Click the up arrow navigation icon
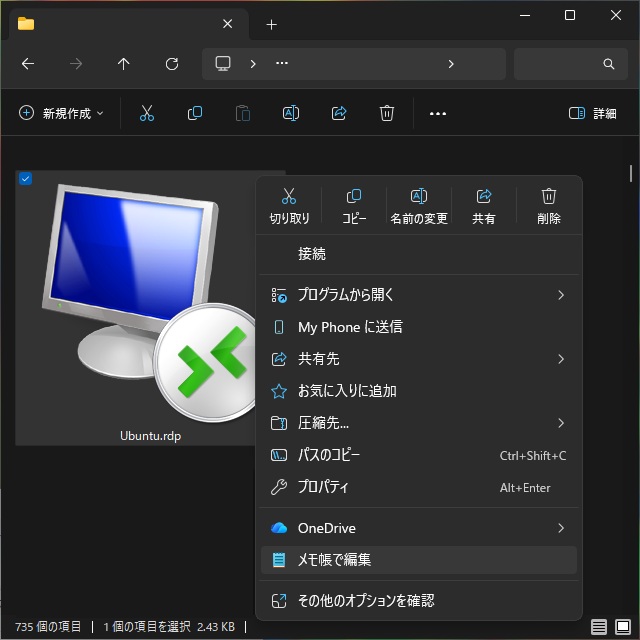This screenshot has width=640, height=640. [124, 64]
